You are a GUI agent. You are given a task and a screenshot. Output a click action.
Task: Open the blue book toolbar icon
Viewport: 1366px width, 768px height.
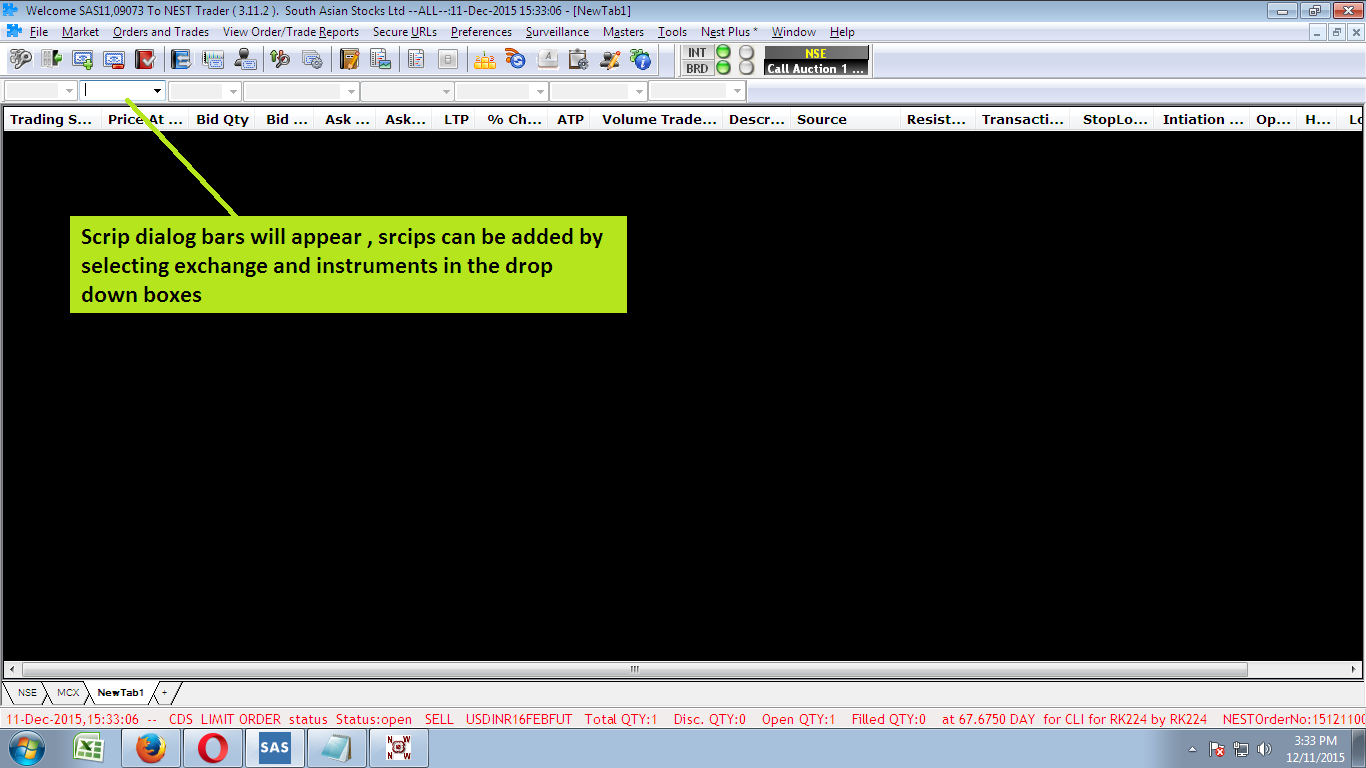click(182, 60)
